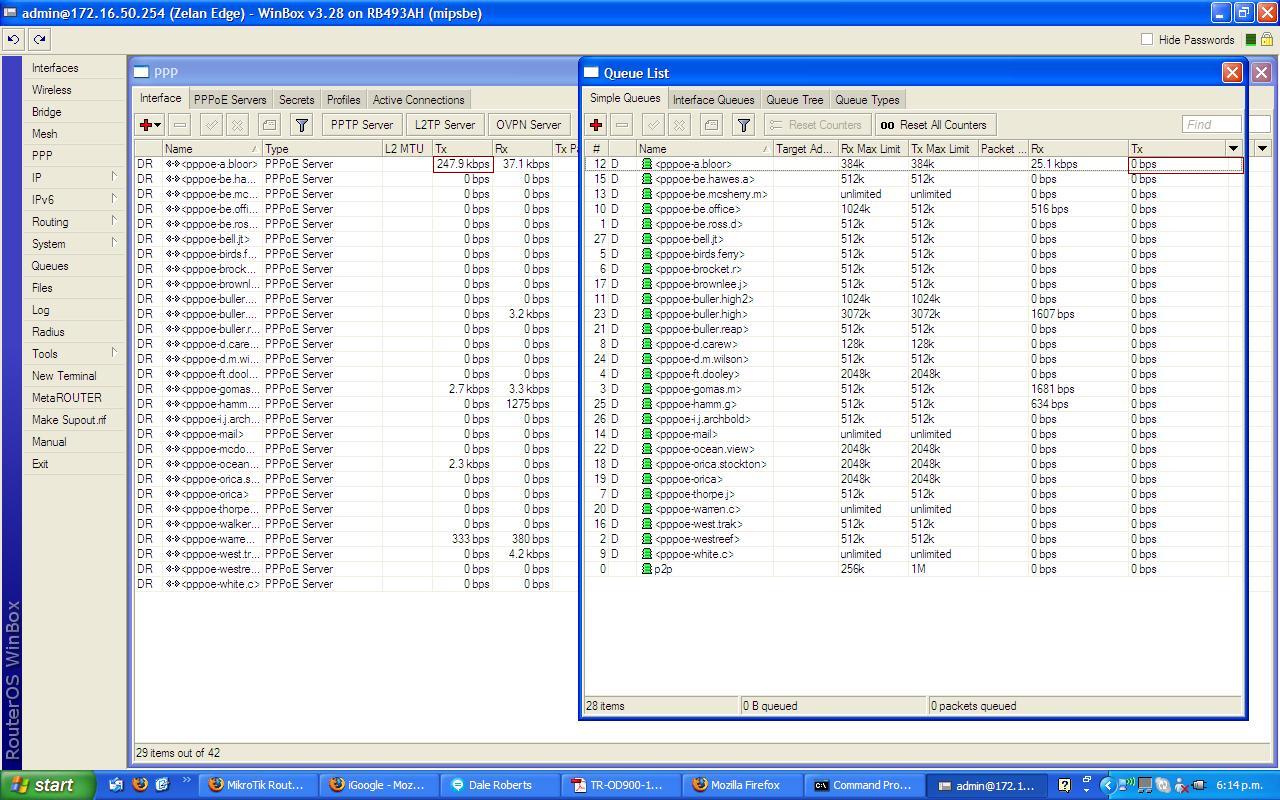
Task: Expand hidden system tray icons
Action: click(x=1107, y=785)
